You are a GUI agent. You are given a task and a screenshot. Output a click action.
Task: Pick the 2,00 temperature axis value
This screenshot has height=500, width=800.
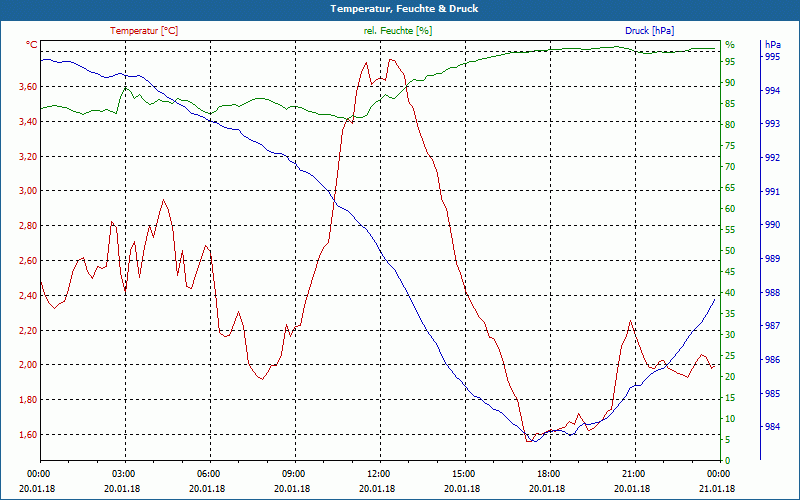point(28,365)
